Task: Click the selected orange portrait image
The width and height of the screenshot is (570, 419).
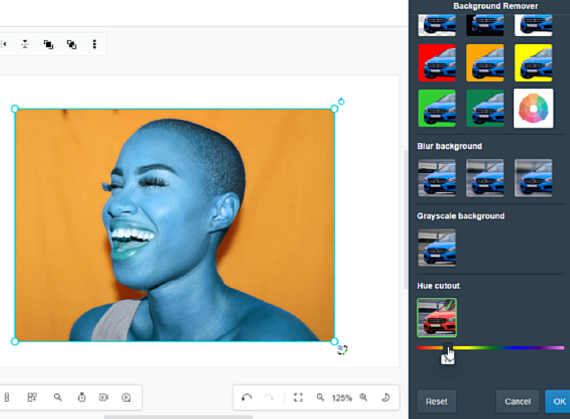Action: pyautogui.click(x=174, y=225)
